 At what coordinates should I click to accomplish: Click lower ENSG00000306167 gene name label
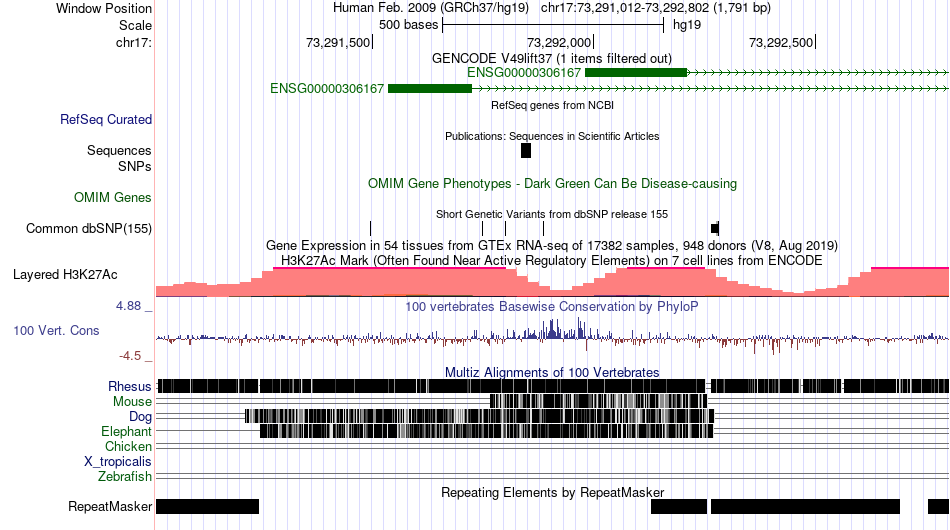click(327, 88)
